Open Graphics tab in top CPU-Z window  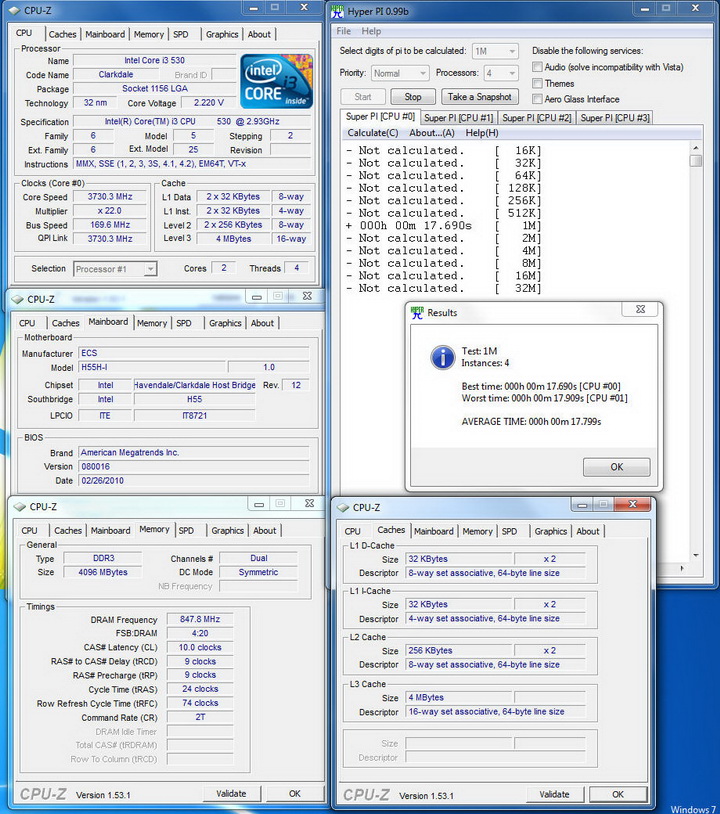(222, 34)
